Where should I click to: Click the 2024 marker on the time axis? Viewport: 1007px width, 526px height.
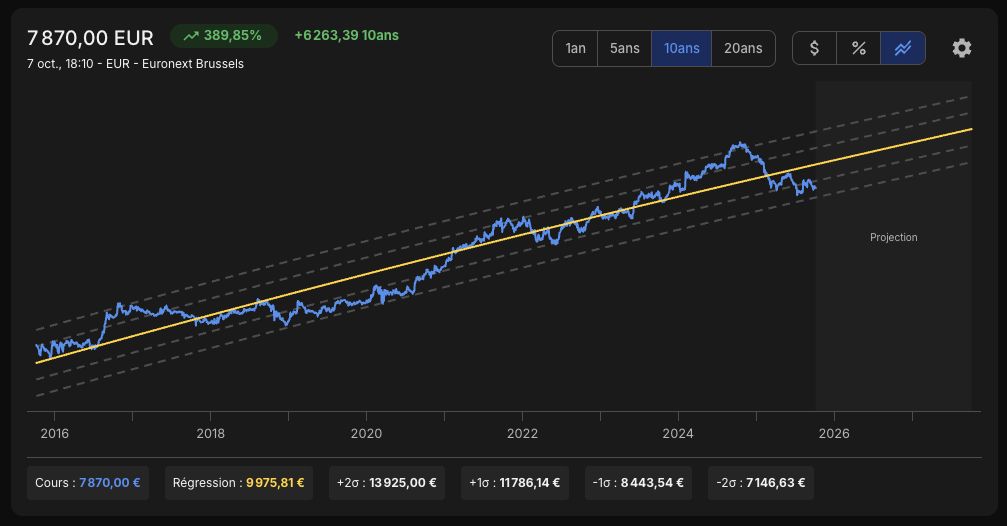678,434
